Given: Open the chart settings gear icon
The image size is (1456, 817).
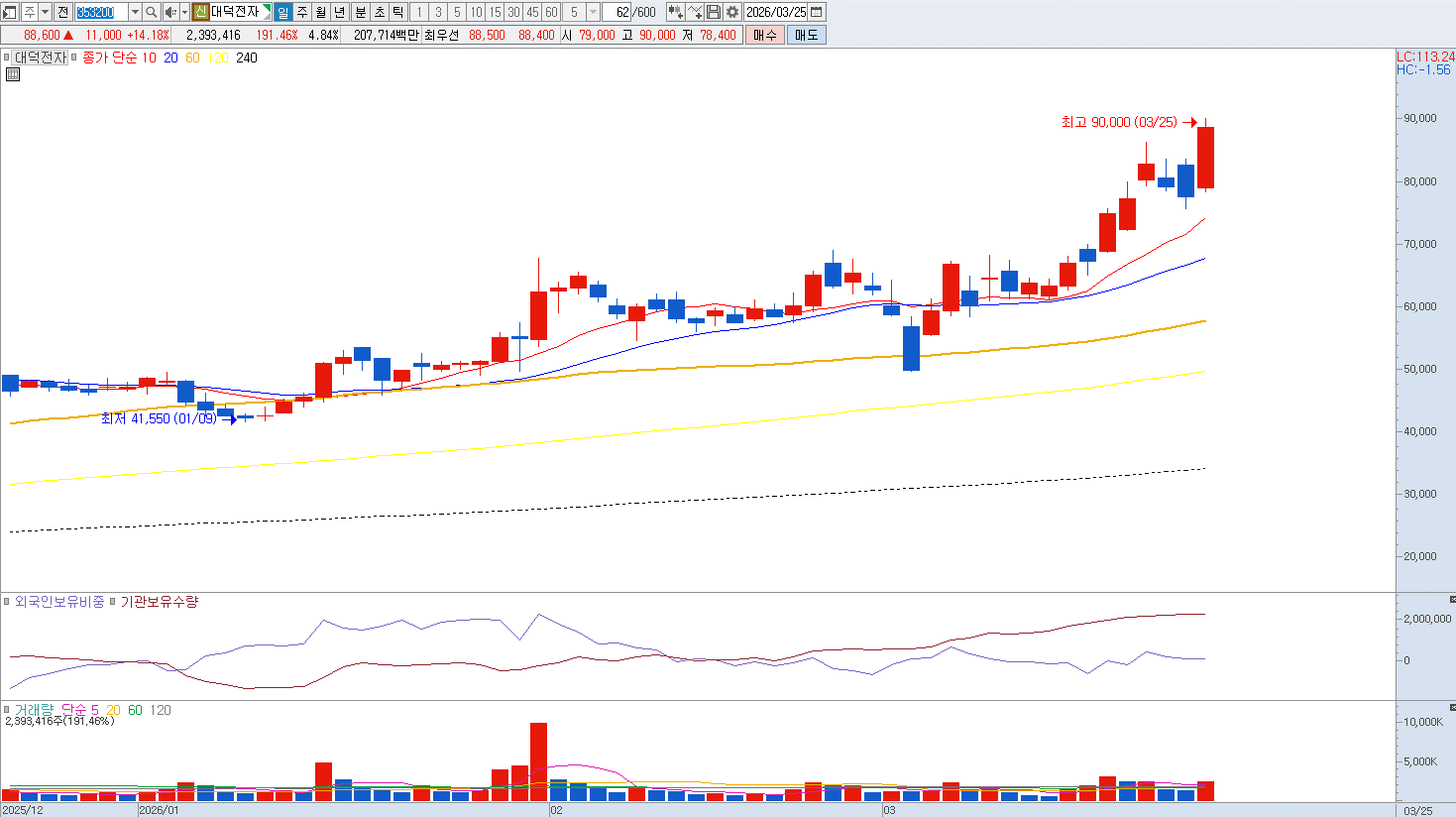Looking at the screenshot, I should [x=732, y=12].
